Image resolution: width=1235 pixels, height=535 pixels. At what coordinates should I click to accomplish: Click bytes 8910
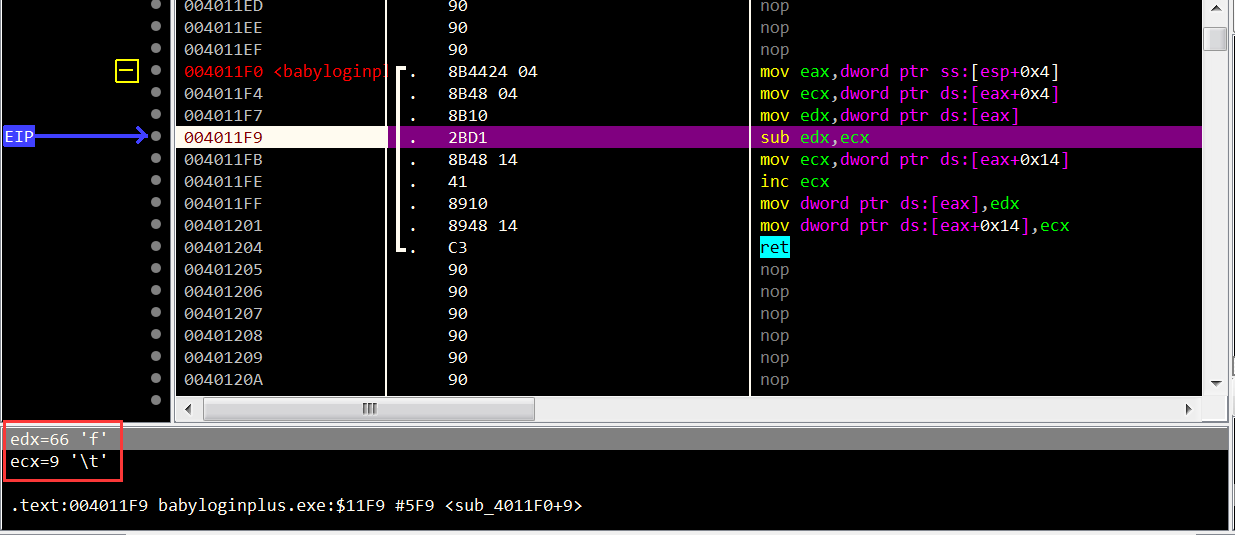click(467, 204)
